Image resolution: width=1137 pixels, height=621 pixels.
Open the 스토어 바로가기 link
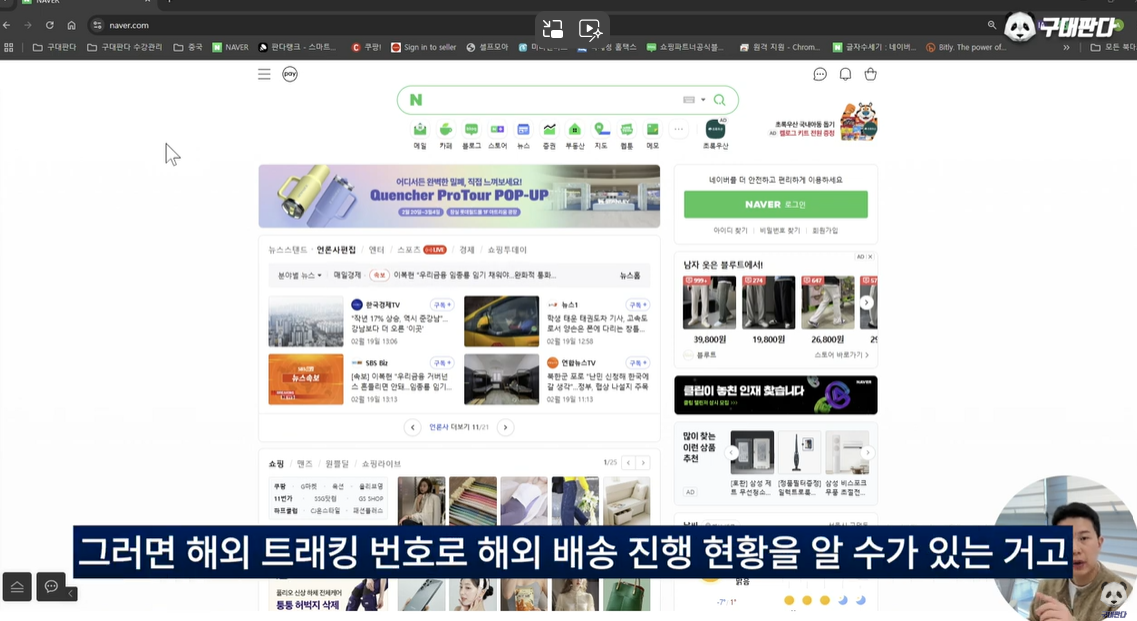pos(841,355)
